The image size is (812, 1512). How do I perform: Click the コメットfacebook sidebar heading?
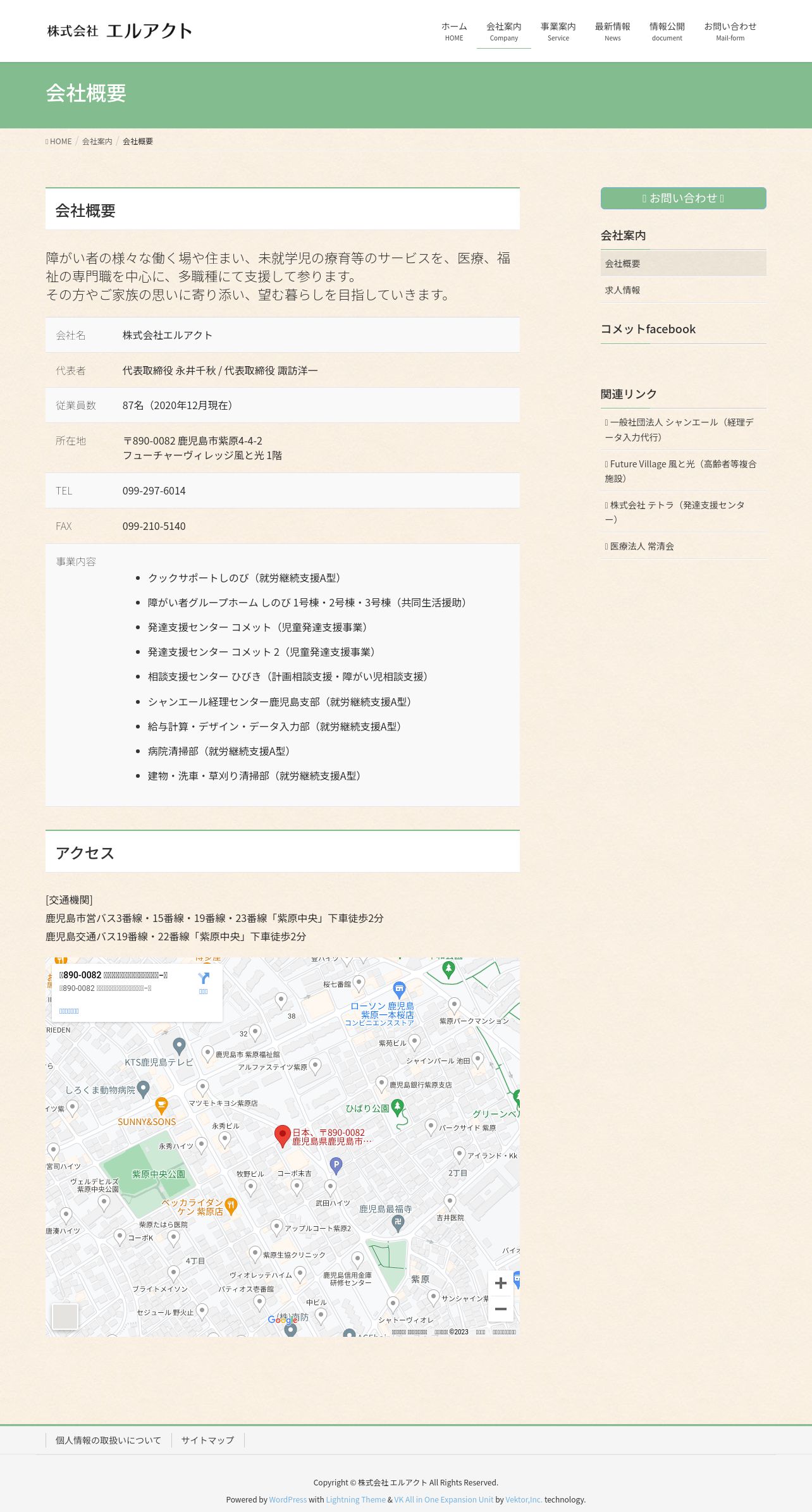coord(648,329)
